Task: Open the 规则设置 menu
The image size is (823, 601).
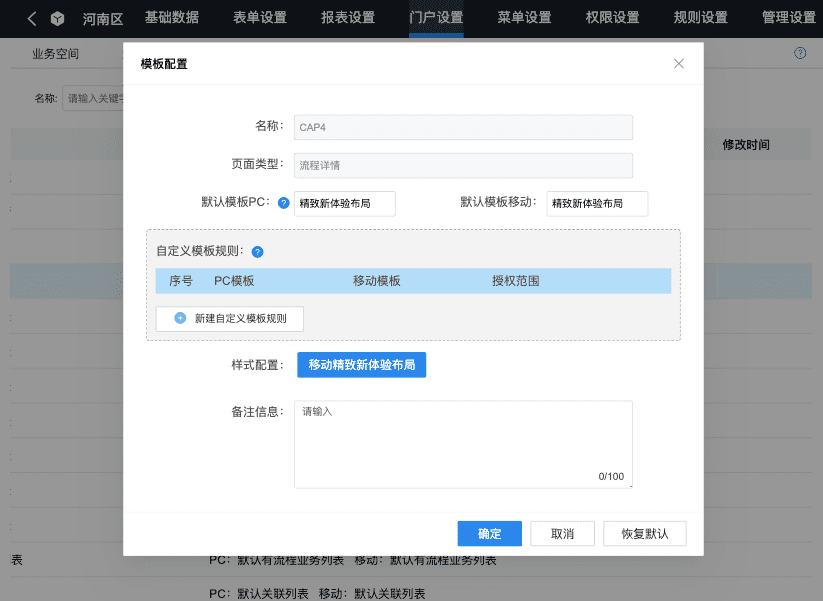Action: tap(701, 18)
